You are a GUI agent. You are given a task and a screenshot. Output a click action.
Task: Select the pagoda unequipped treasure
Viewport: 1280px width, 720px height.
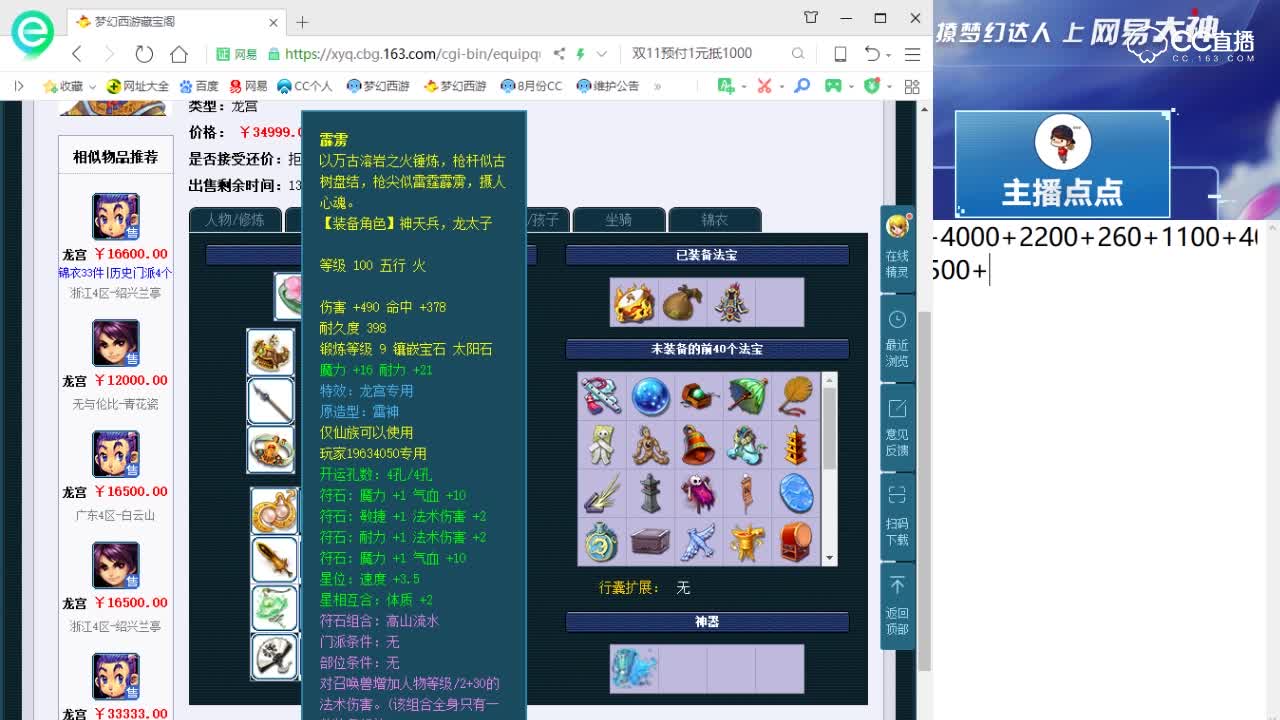(796, 445)
